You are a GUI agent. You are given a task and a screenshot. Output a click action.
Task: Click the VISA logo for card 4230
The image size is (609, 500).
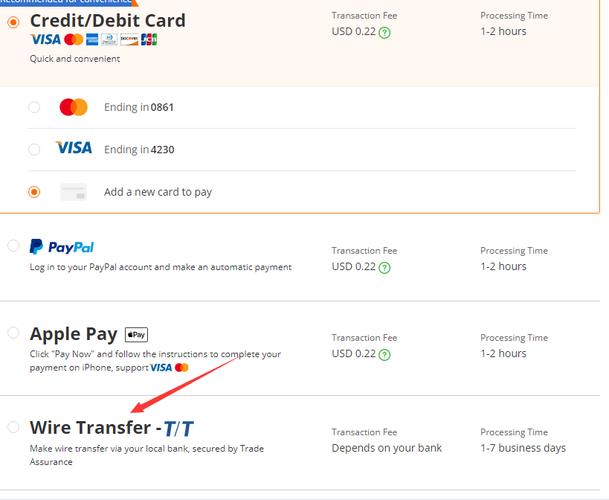click(x=74, y=148)
